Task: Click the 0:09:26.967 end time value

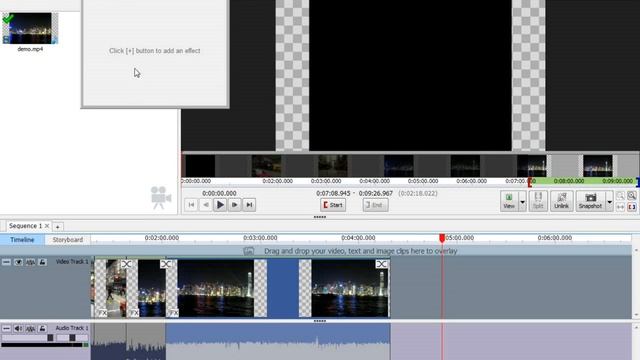Action: 376,193
